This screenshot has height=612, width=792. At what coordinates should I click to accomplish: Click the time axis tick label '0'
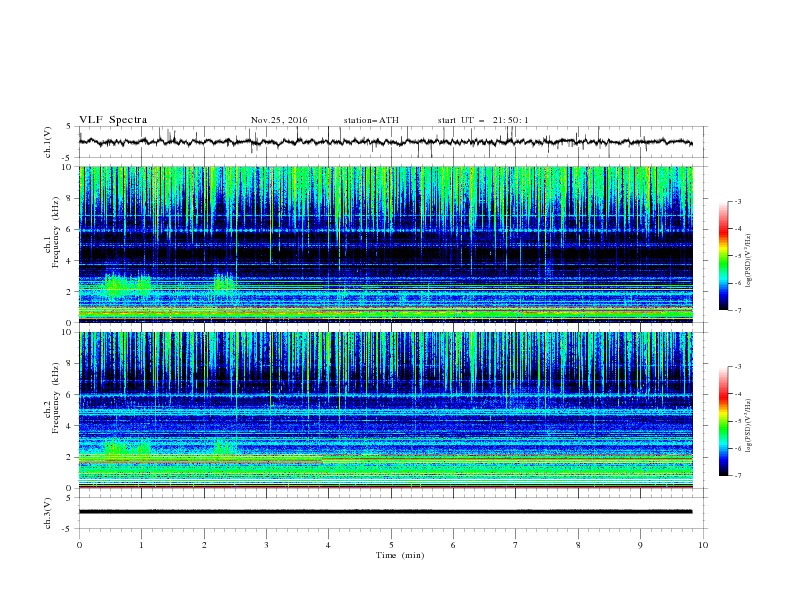pyautogui.click(x=79, y=545)
